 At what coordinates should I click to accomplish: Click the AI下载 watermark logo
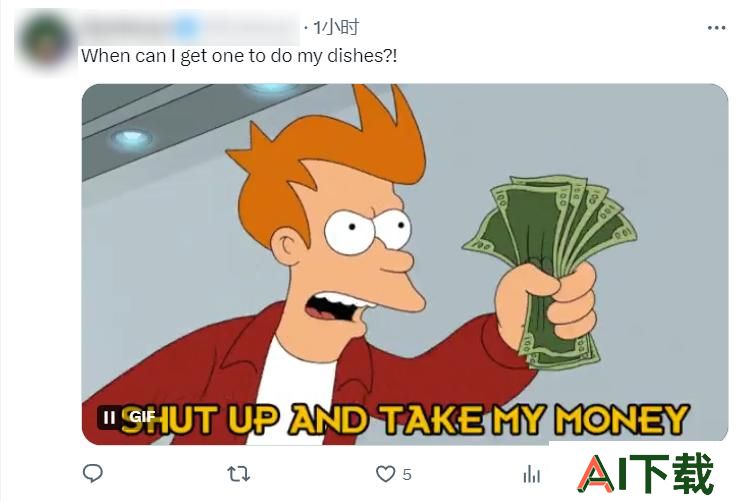coord(646,473)
